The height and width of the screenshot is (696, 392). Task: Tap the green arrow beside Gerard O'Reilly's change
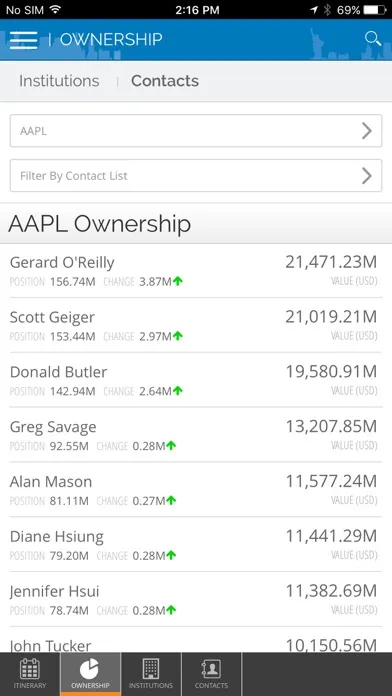point(178,281)
